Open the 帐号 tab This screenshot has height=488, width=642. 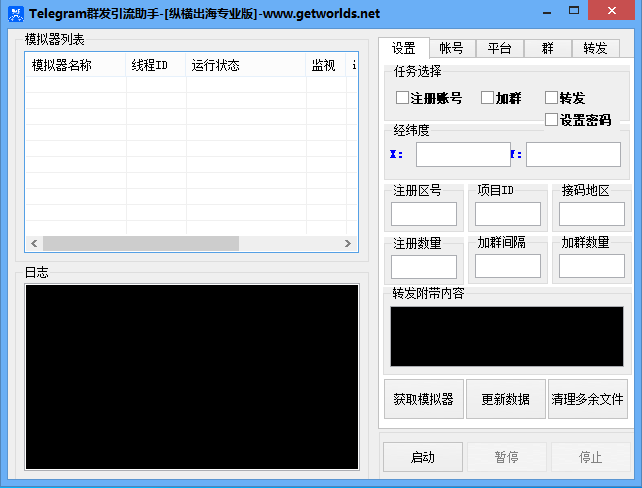pos(452,48)
